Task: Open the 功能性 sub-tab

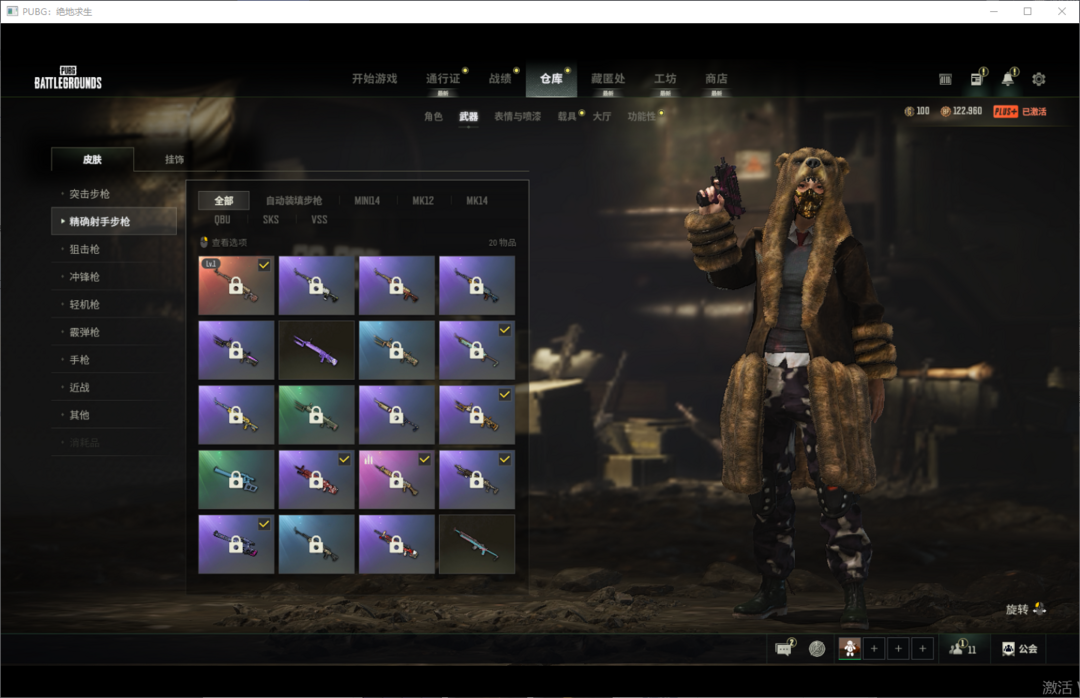Action: point(641,116)
